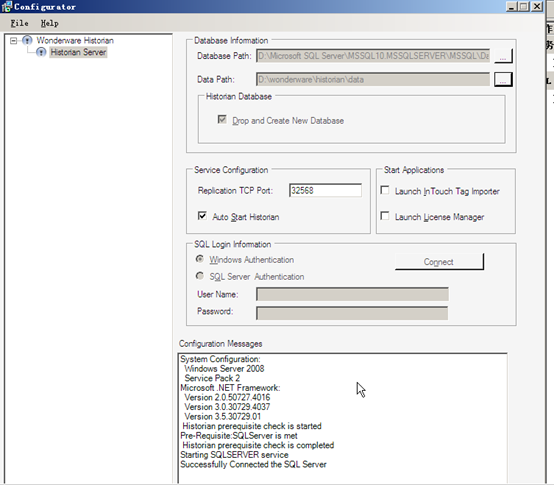
Task: Click 'Successfully Connected the SQL Server' message
Action: (x=253, y=465)
